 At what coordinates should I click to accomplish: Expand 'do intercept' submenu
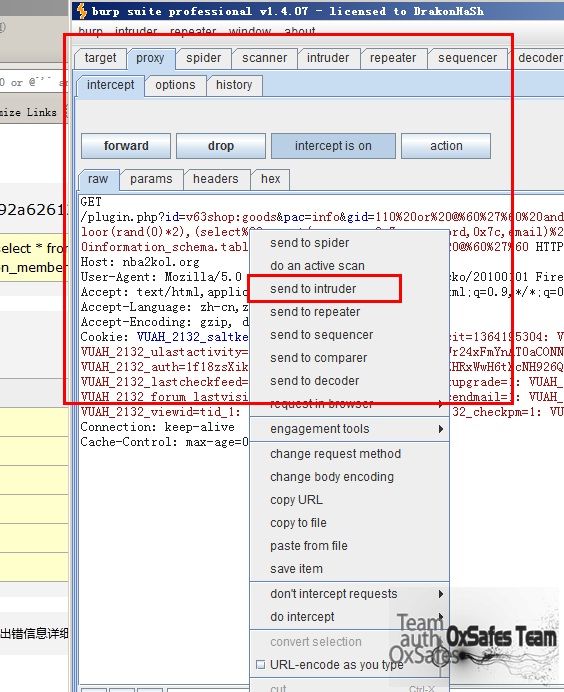[349, 617]
